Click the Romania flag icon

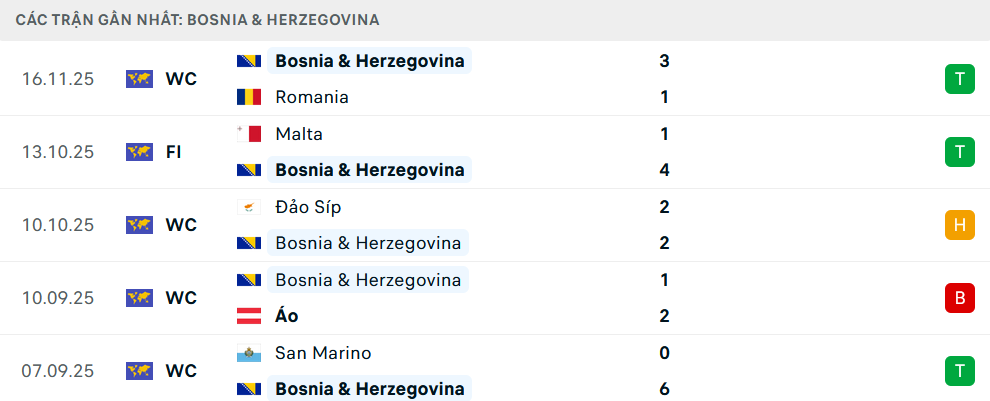click(249, 97)
